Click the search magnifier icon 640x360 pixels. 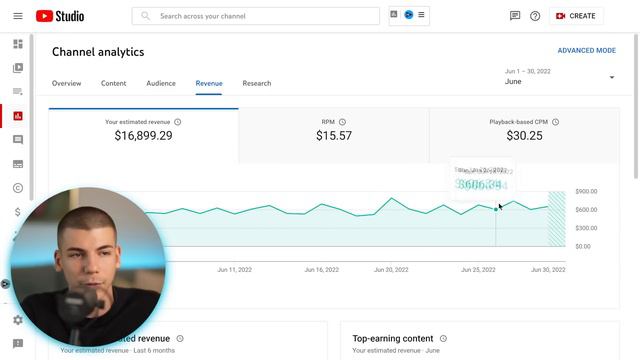pos(145,16)
